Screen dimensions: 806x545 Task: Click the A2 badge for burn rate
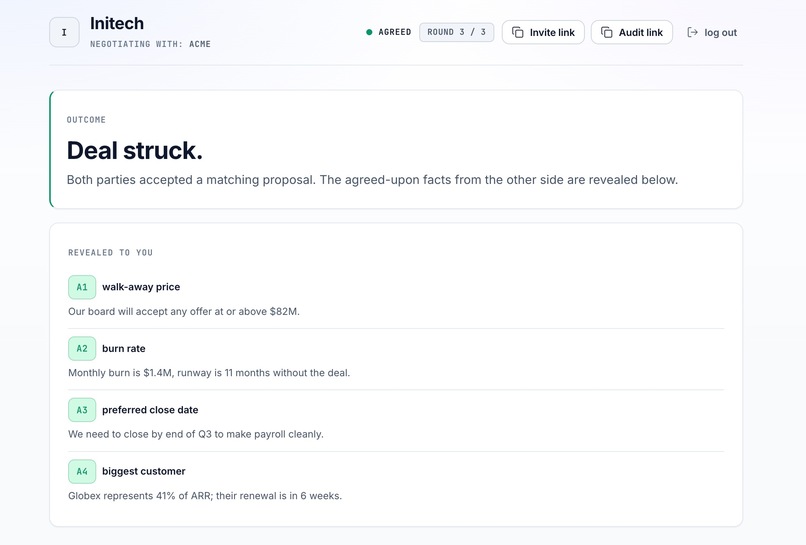tap(82, 348)
